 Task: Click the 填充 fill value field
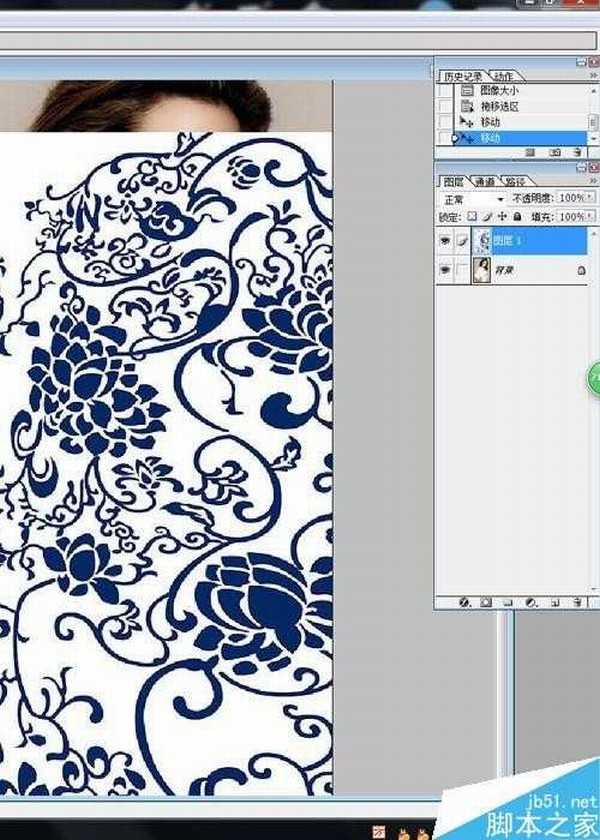point(571,216)
